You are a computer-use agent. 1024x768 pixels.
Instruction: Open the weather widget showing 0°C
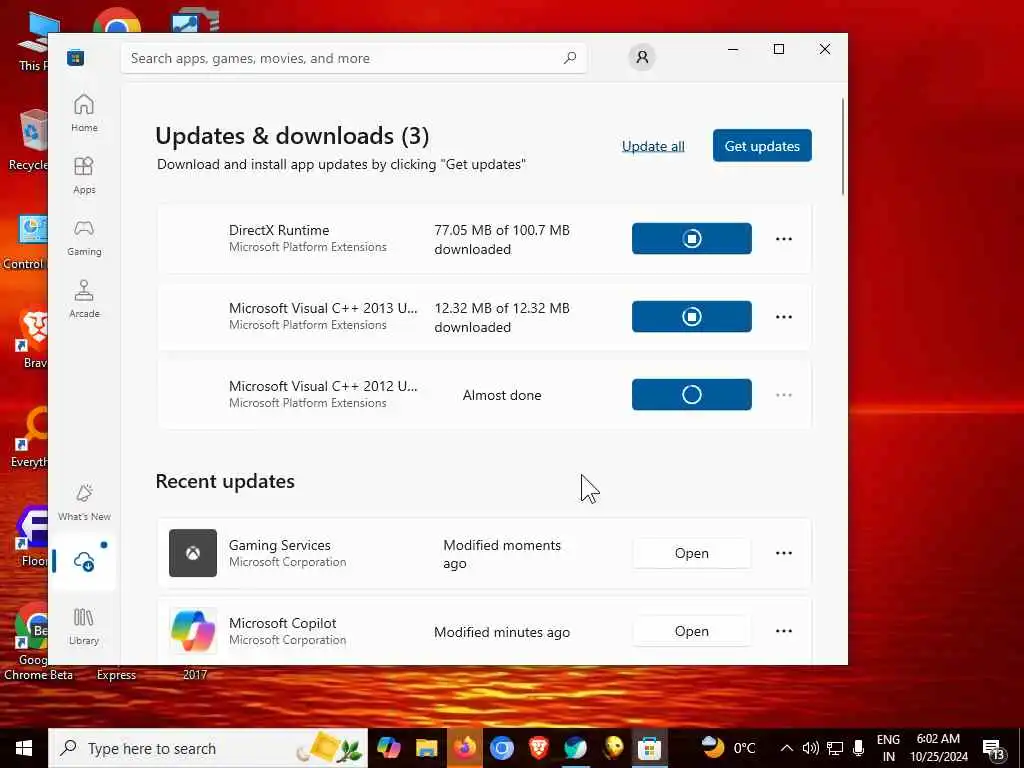[x=729, y=748]
